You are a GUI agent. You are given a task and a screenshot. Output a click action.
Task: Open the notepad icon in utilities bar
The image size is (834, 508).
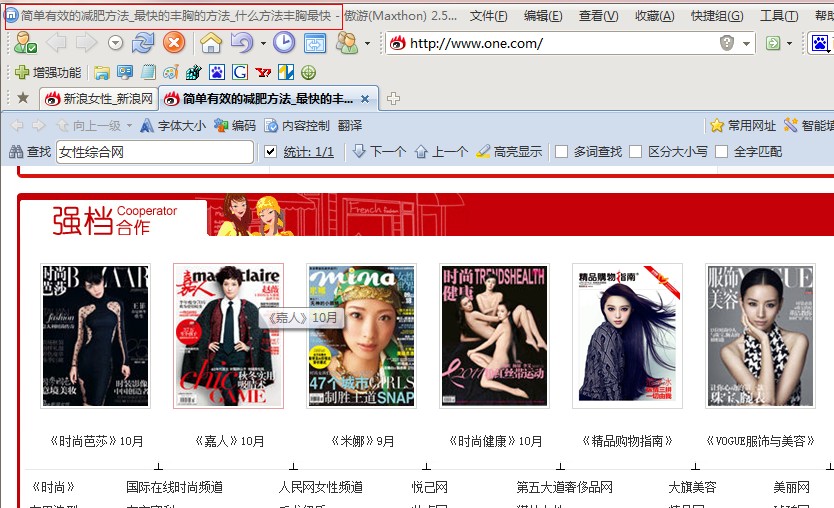tap(148, 72)
